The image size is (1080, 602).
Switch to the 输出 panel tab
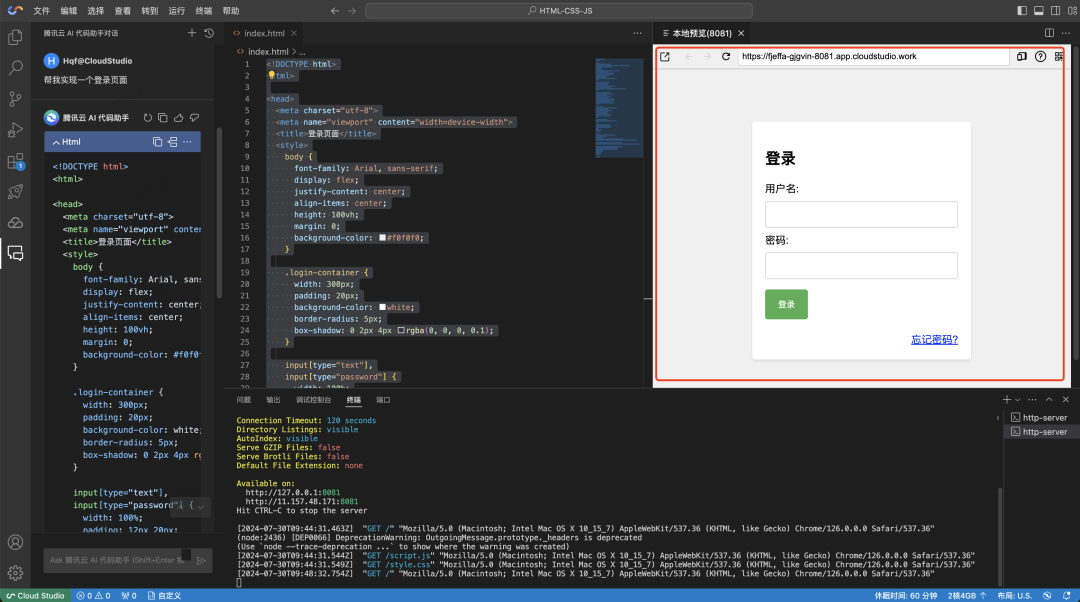[x=273, y=399]
